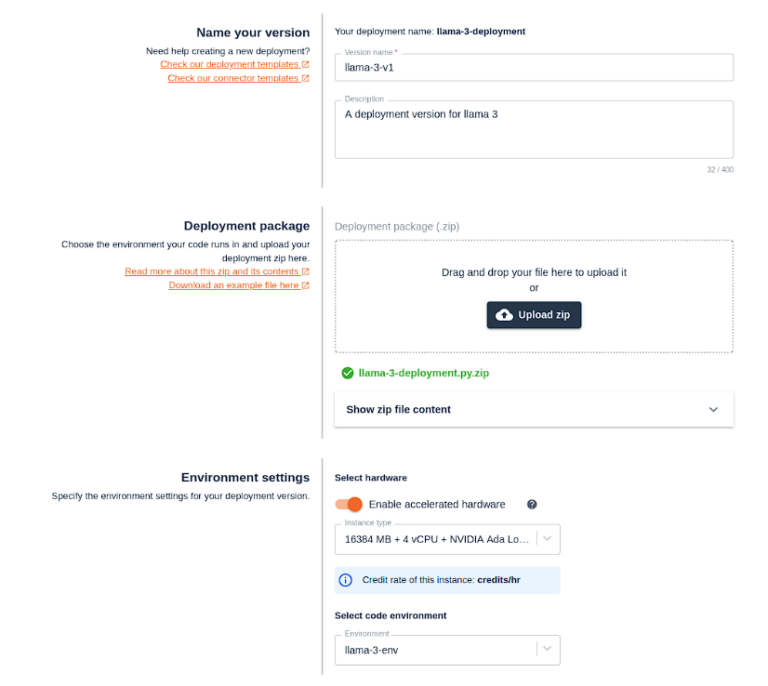
Task: Click the help question mark icon beside accelerated hardware
Action: tap(532, 504)
